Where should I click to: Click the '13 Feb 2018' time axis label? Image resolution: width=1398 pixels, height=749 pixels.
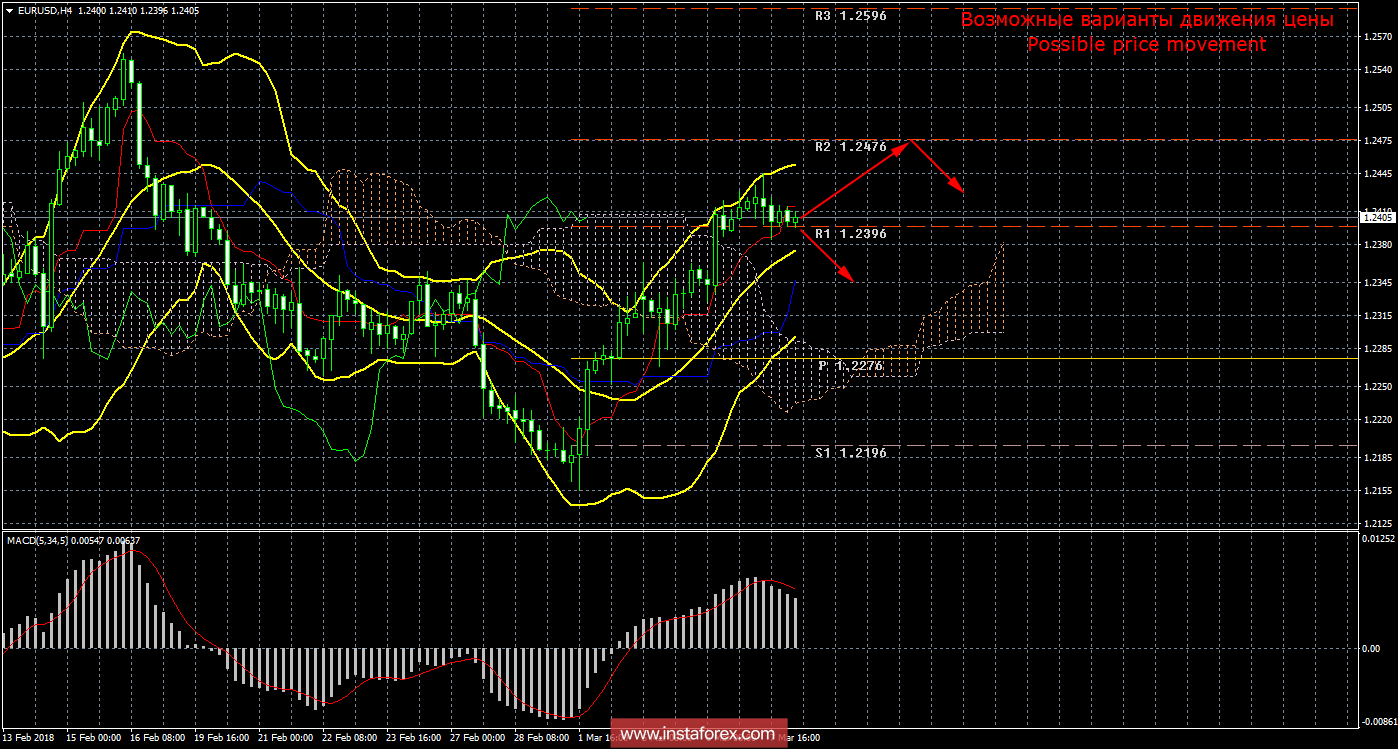click(x=30, y=738)
